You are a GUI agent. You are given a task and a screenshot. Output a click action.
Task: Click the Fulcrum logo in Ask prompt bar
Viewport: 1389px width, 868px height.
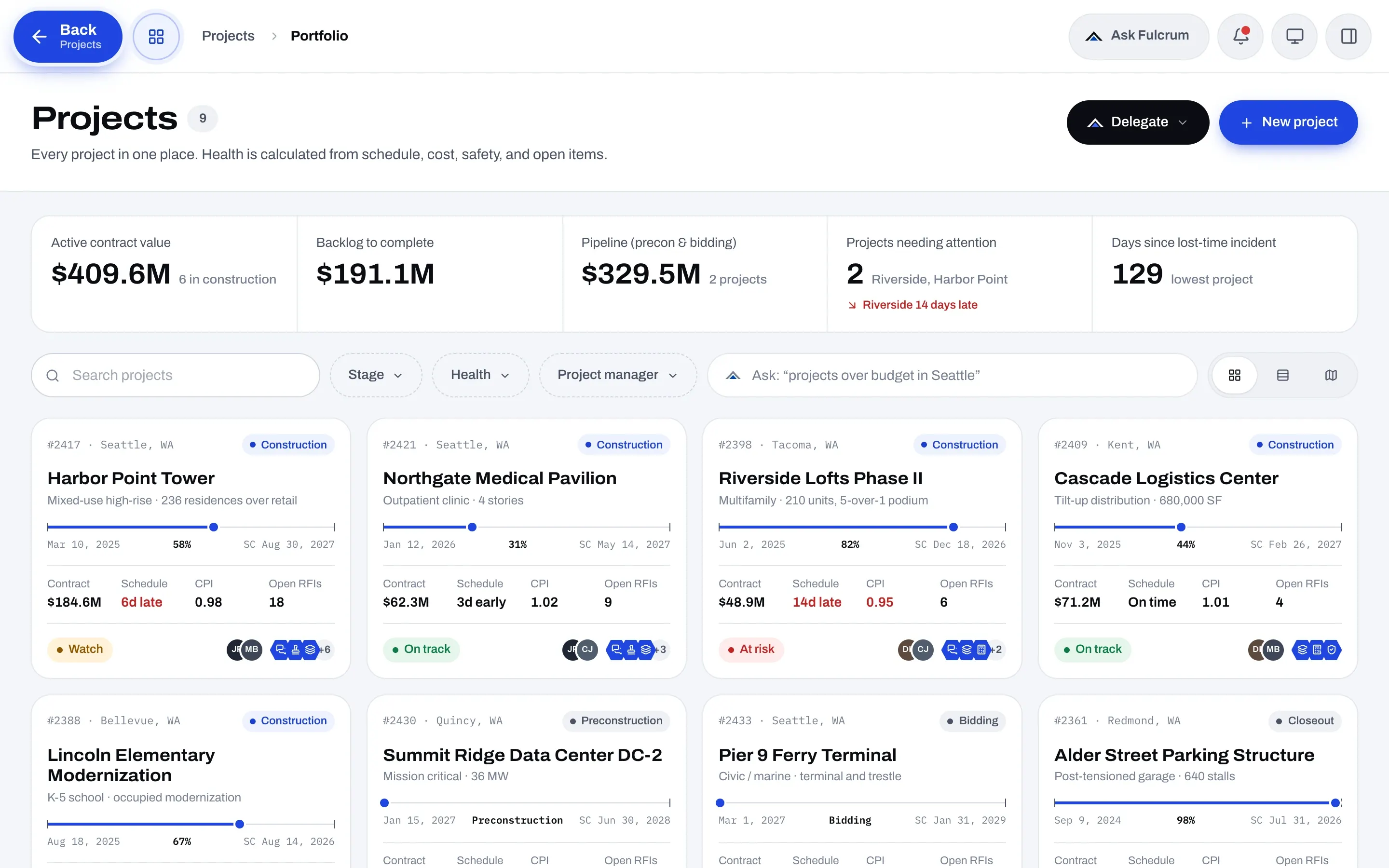point(733,376)
